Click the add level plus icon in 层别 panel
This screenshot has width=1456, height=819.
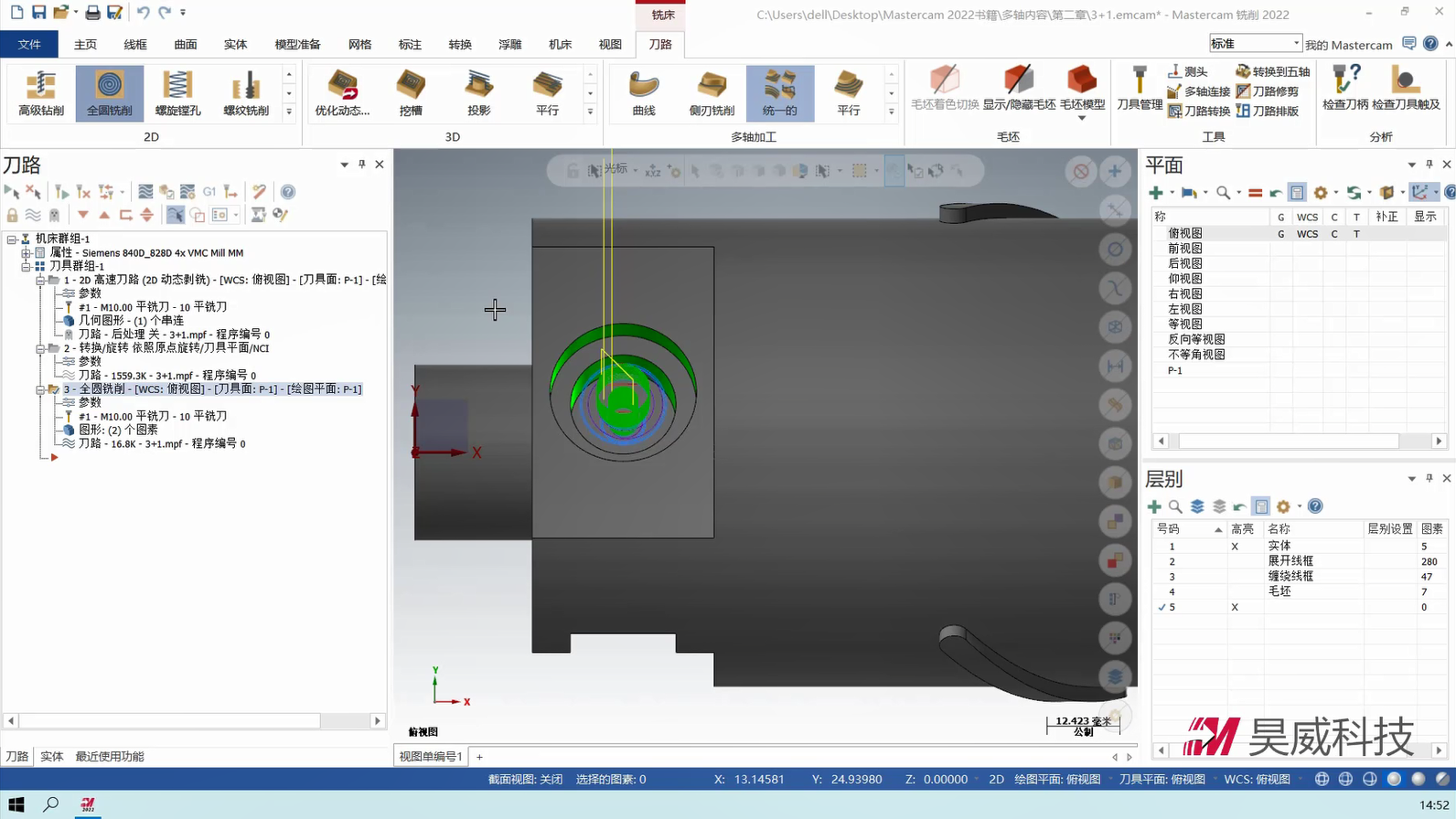1154,506
